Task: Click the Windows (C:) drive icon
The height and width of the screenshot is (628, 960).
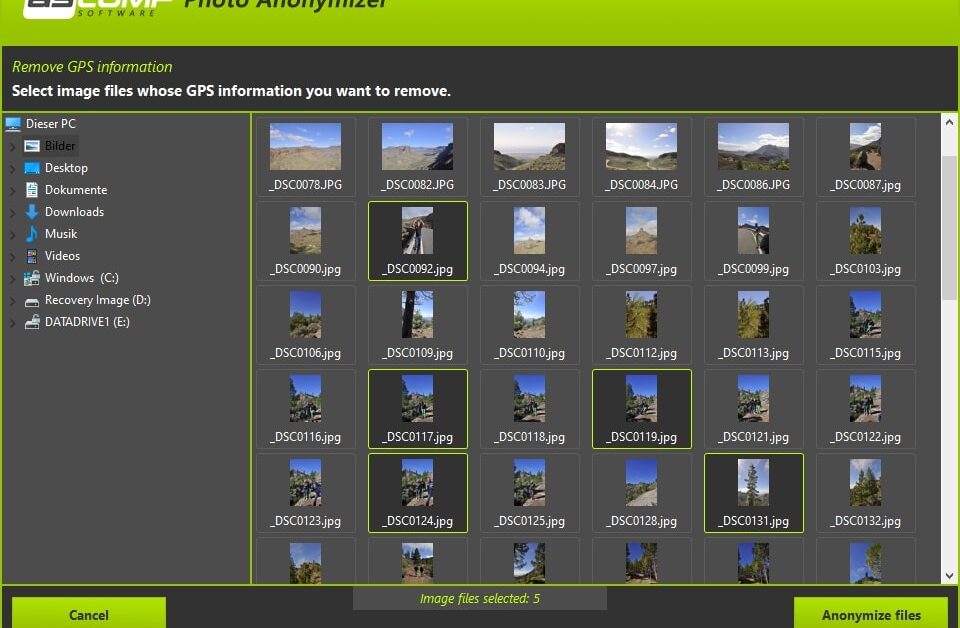Action: 32,277
